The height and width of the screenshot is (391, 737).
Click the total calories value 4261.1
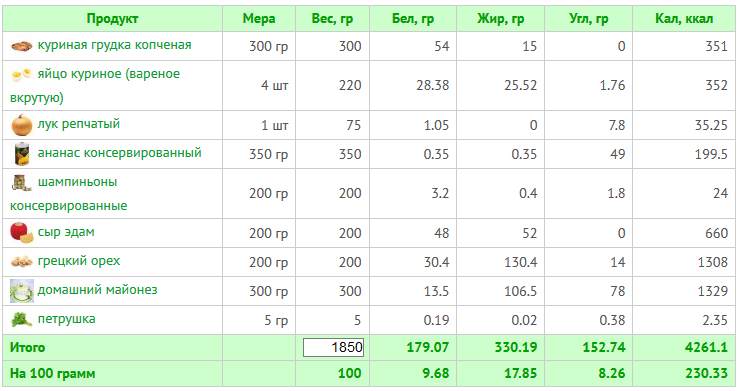706,348
